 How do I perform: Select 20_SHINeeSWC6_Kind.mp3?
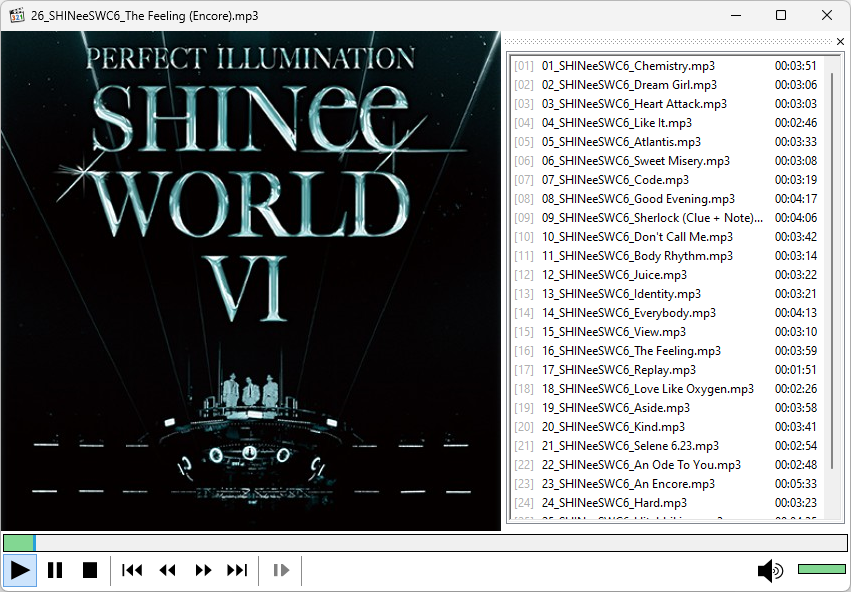667,427
